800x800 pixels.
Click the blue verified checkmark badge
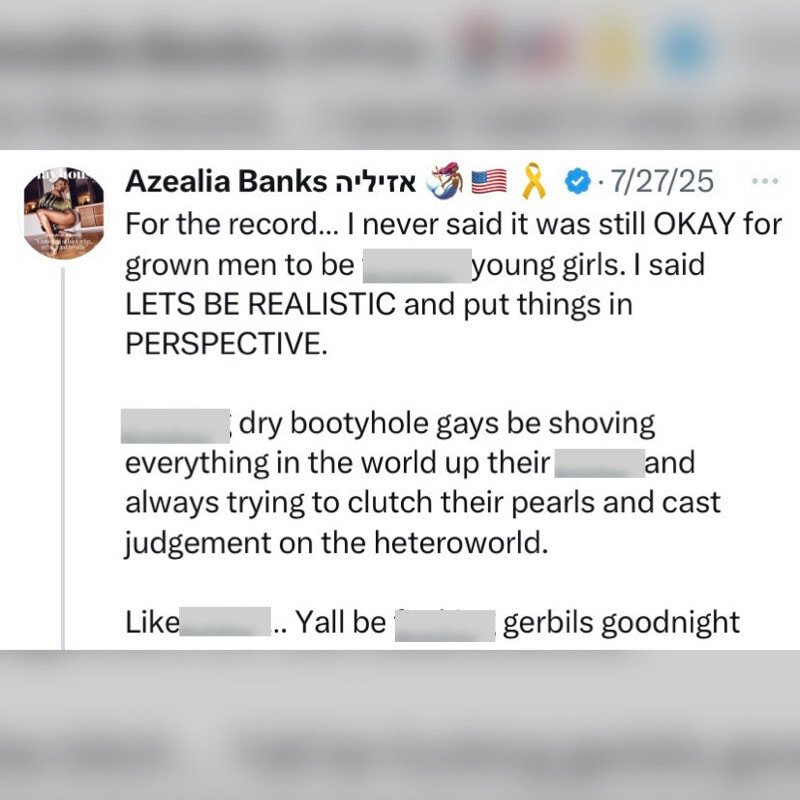(578, 182)
